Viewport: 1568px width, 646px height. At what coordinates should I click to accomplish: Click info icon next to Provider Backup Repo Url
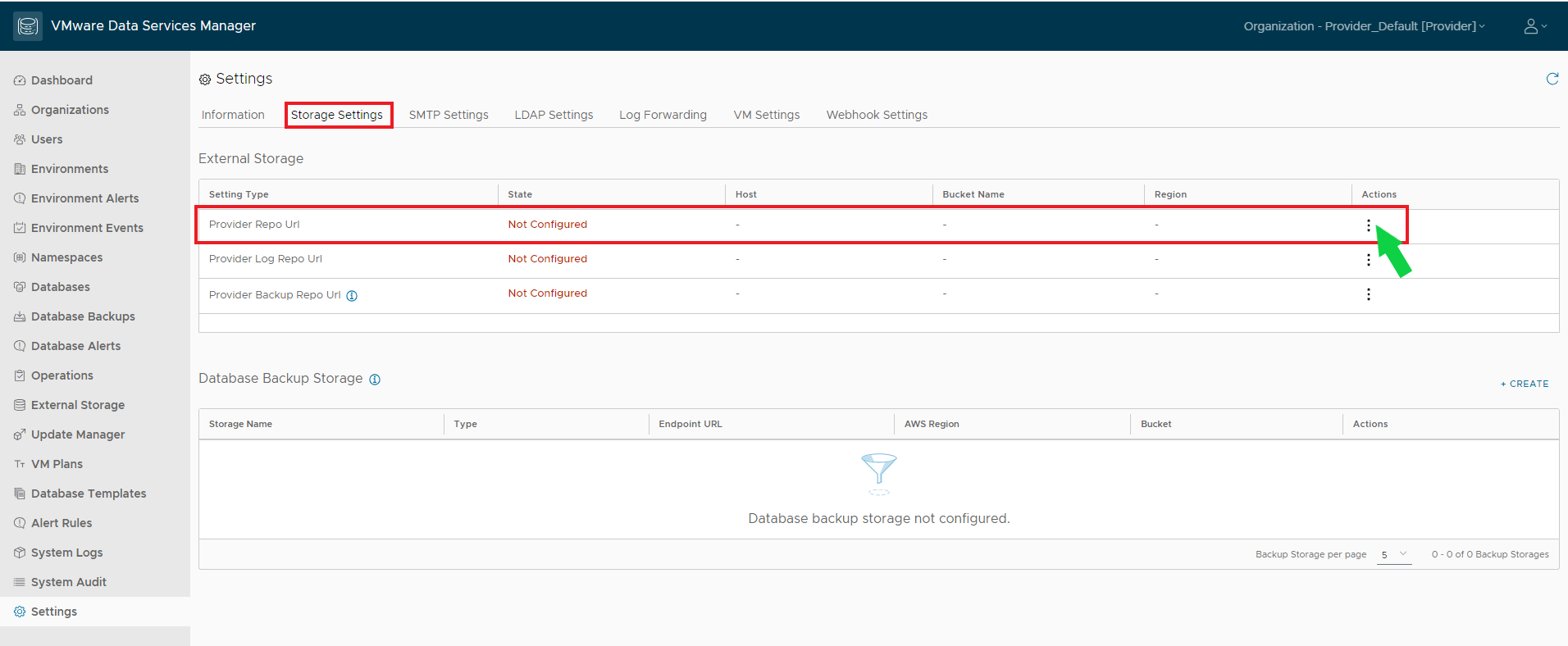[x=352, y=296]
